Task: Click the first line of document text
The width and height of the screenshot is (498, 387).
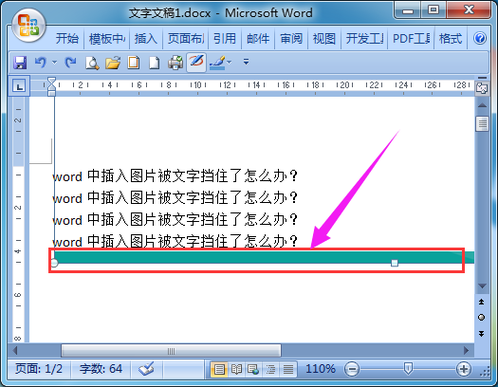Action: [175, 176]
